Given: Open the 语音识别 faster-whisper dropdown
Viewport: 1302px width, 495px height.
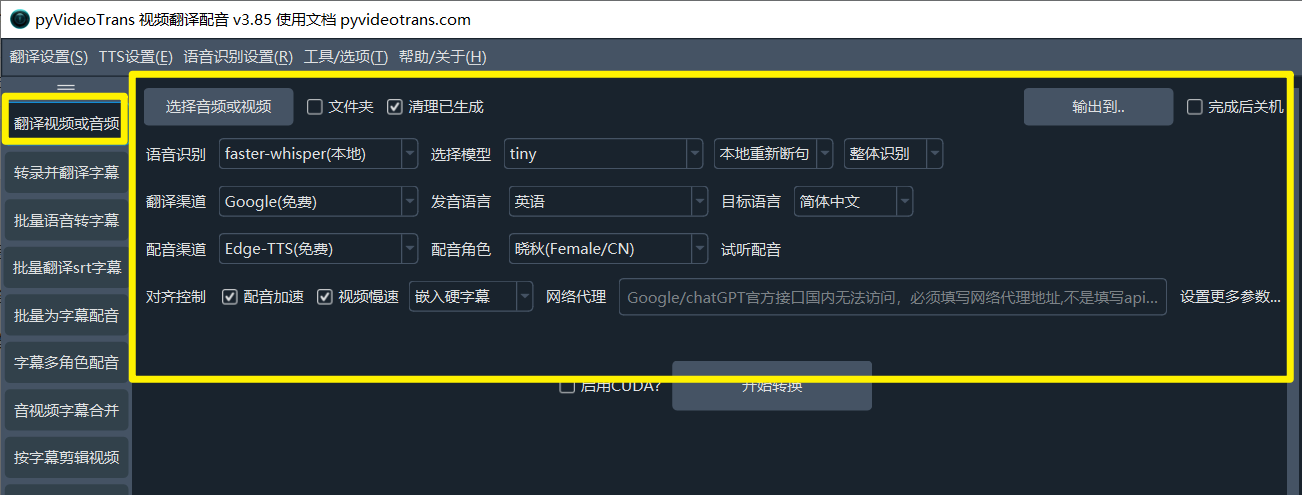Looking at the screenshot, I should [318, 154].
